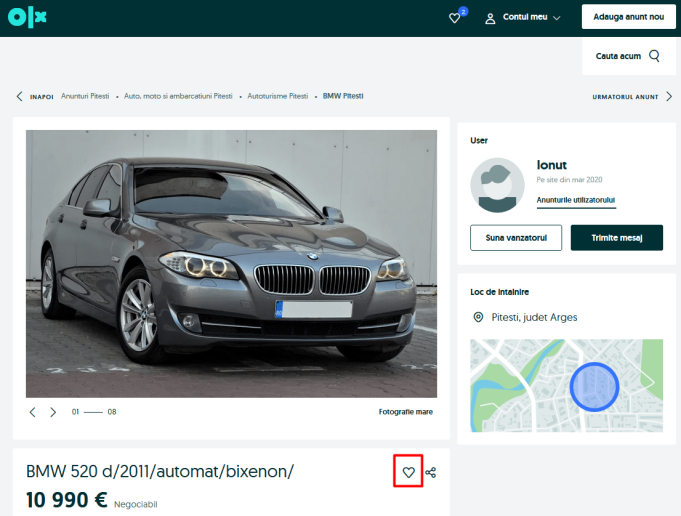This screenshot has width=681, height=516.
Task: Click seller Ionut's avatar
Action: pos(497,185)
